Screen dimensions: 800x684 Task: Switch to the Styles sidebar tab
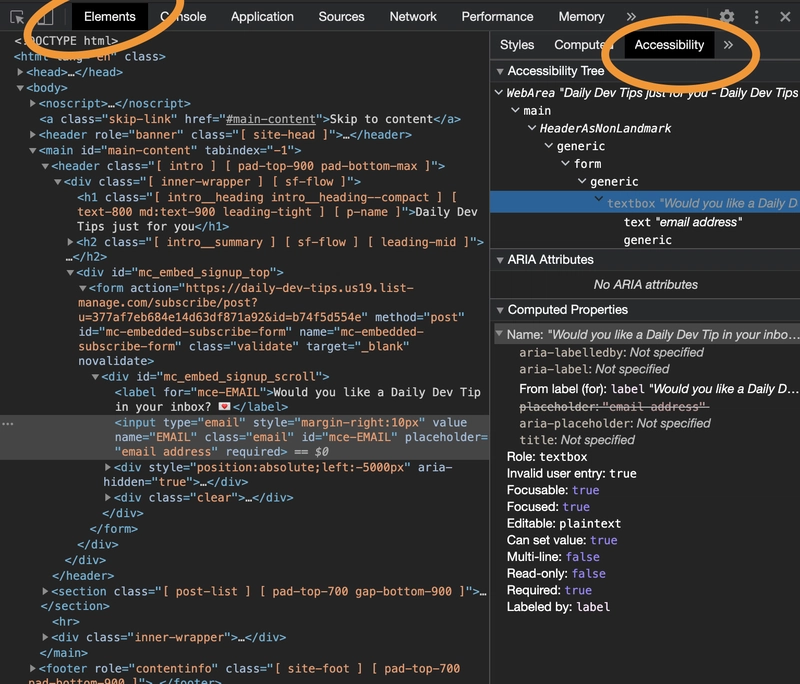click(519, 45)
